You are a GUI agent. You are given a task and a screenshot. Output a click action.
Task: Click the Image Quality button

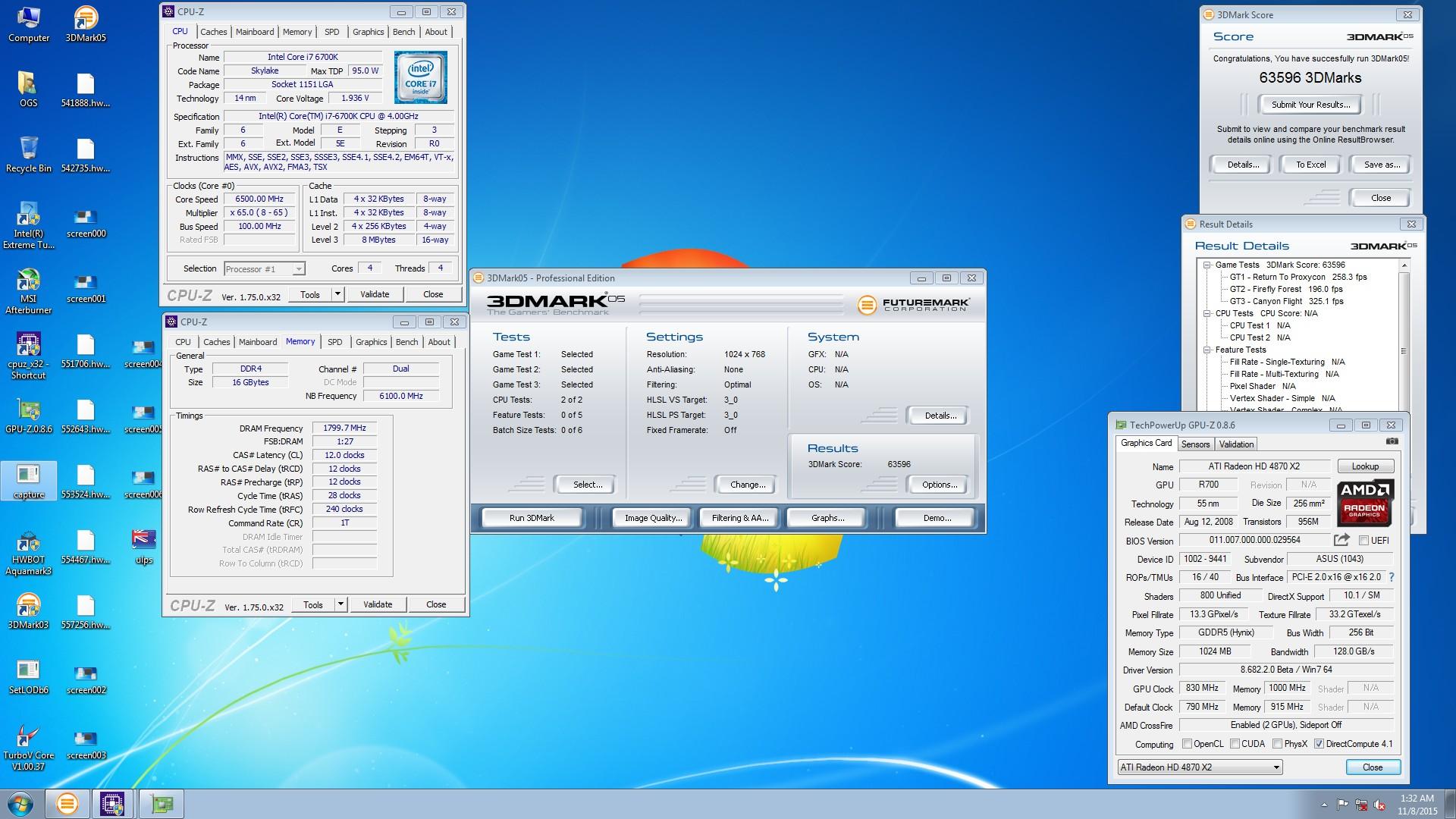click(653, 518)
